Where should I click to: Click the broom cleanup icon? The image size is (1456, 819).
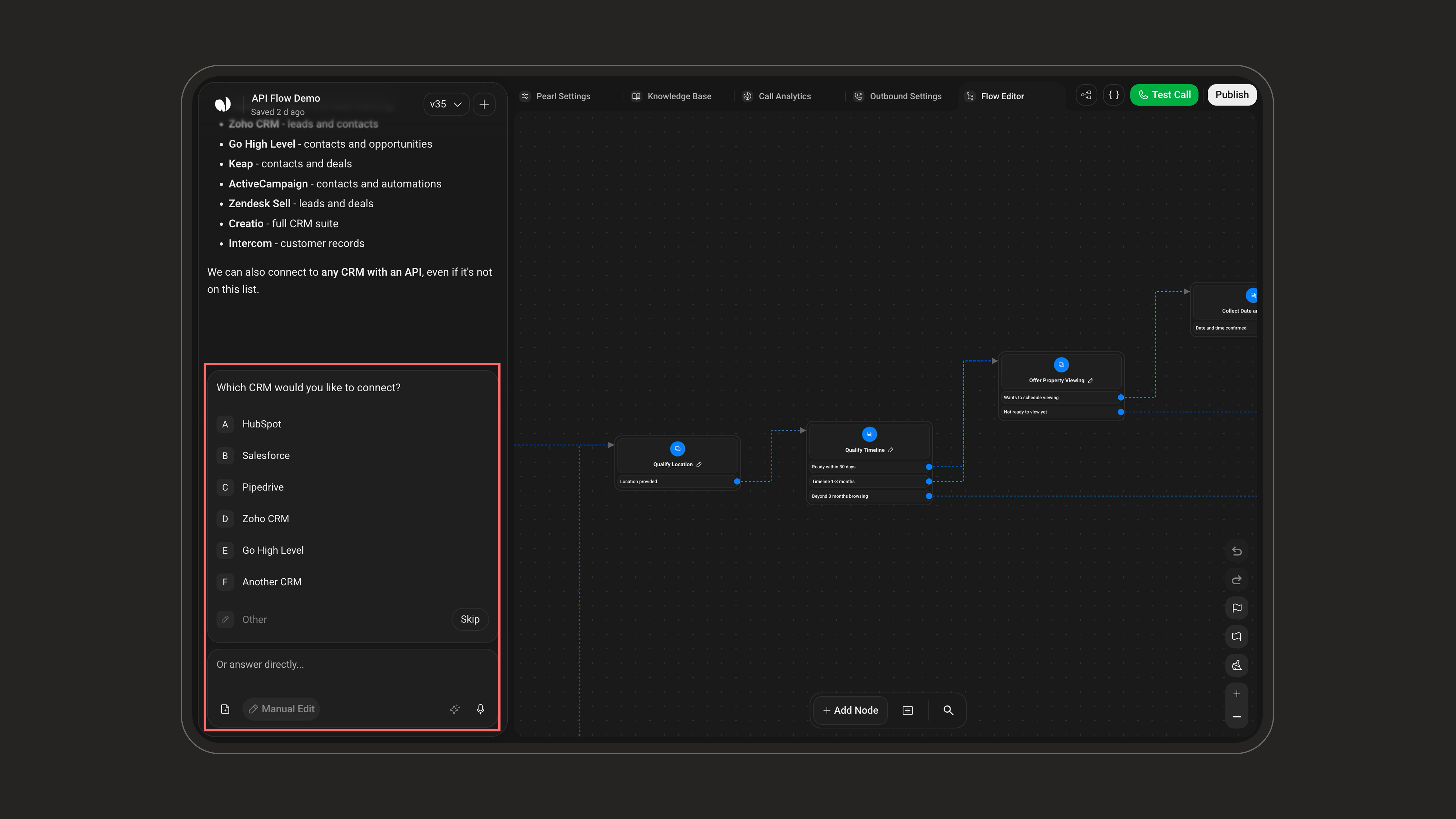(1237, 665)
